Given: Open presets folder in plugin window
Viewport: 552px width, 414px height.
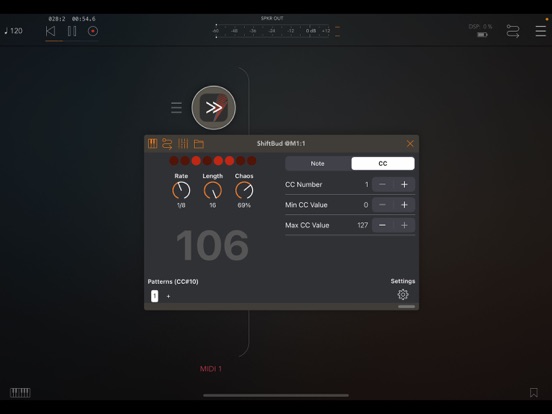Looking at the screenshot, I should coord(199,144).
